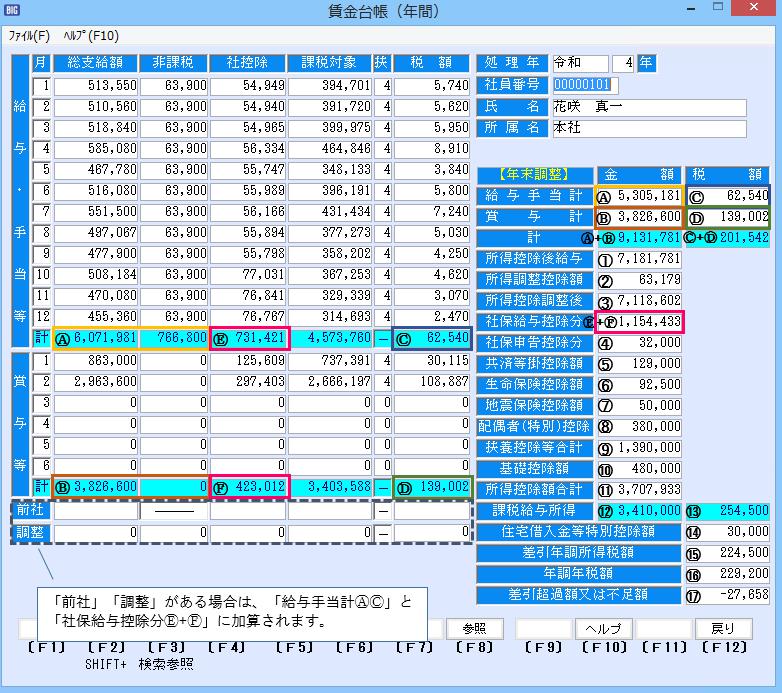Select month 9 税額 cell 4,250
782x693 pixels.
click(x=432, y=253)
